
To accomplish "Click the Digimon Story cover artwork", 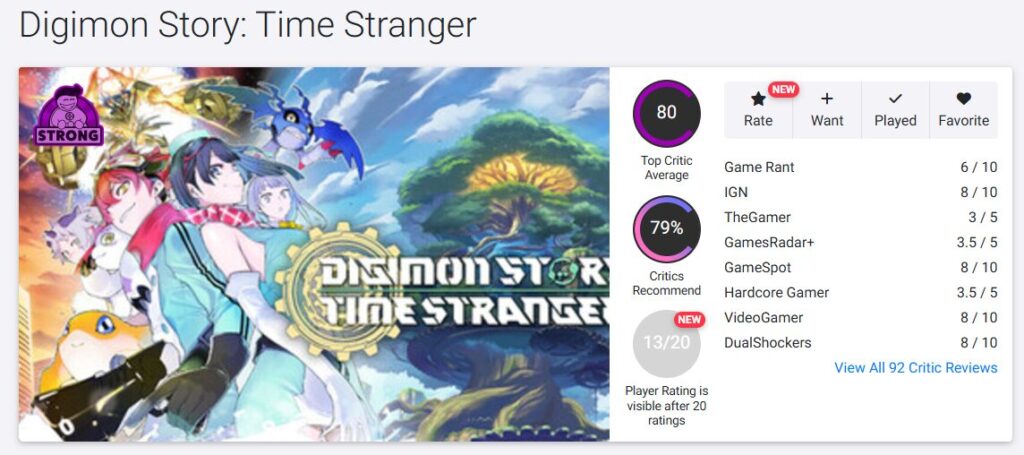I will coord(314,254).
